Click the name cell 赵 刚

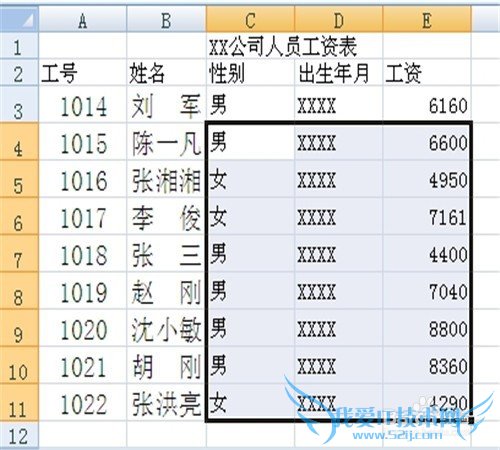click(166, 291)
